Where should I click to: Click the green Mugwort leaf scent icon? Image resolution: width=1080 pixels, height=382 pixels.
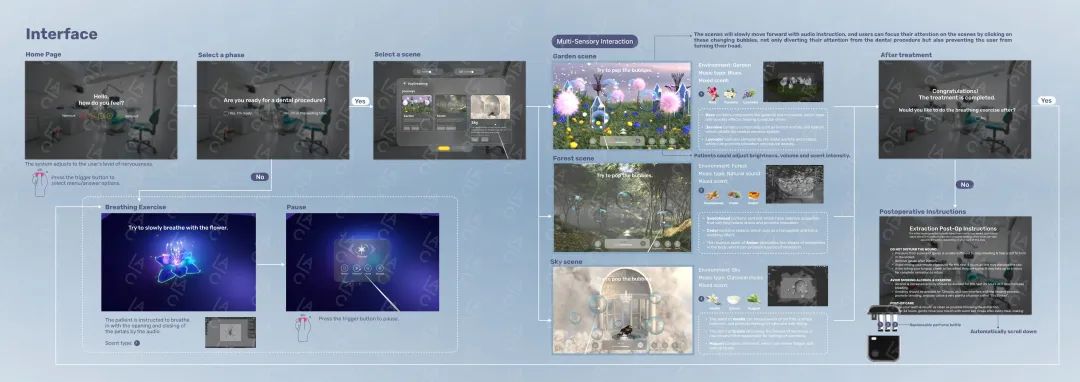coord(753,299)
